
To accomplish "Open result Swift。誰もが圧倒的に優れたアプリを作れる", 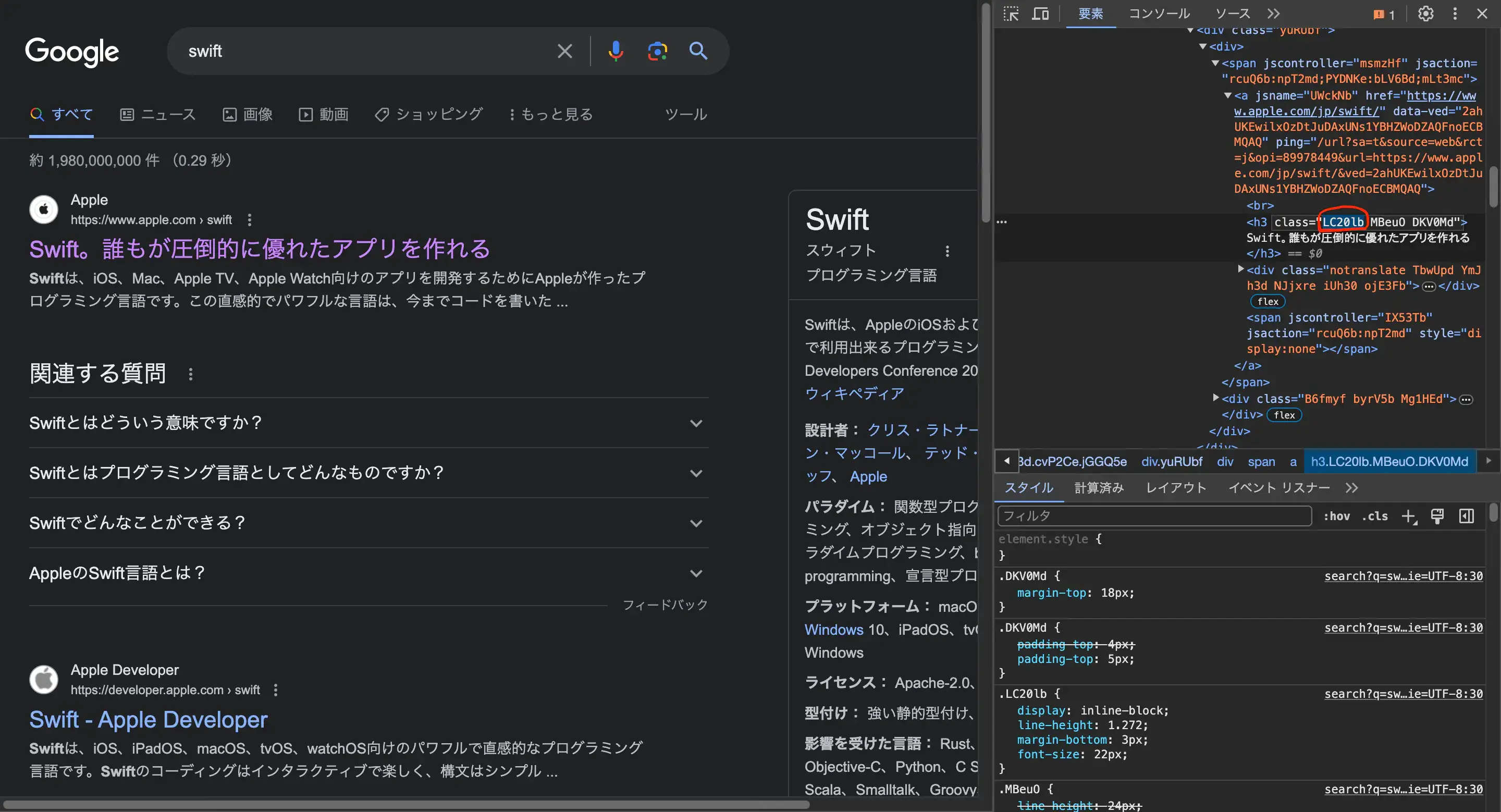I will tap(260, 249).
